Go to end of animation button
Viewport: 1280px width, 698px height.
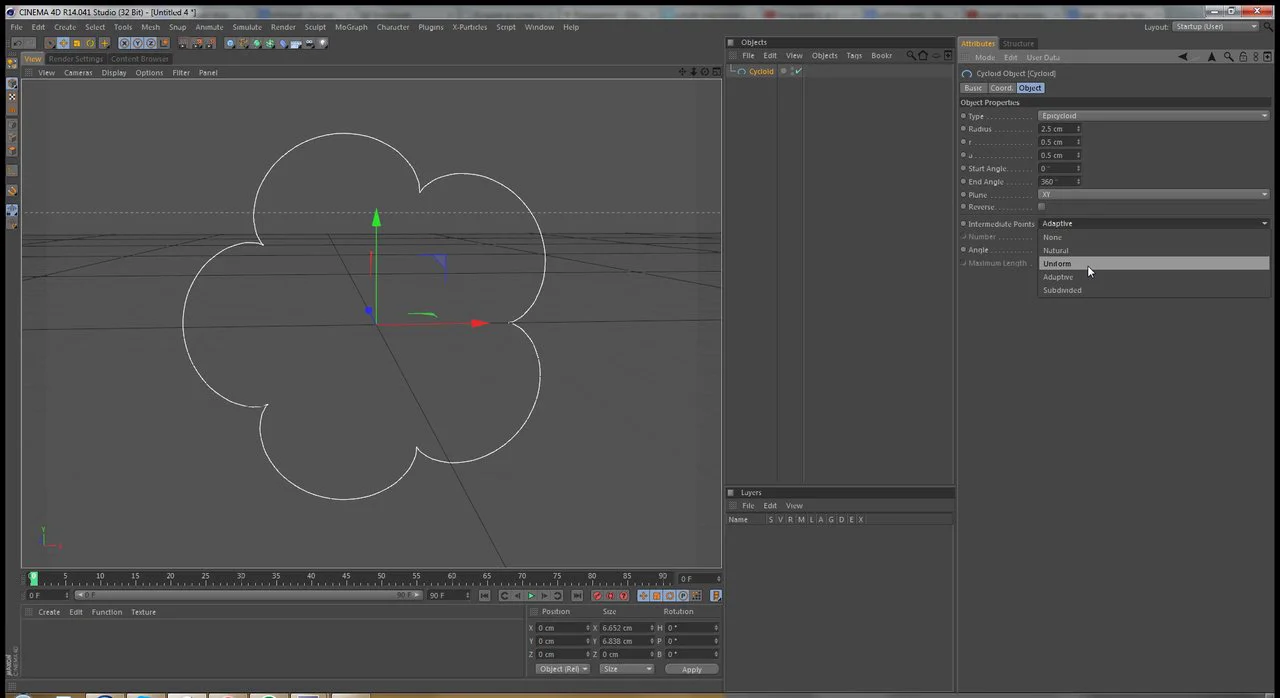pos(577,595)
